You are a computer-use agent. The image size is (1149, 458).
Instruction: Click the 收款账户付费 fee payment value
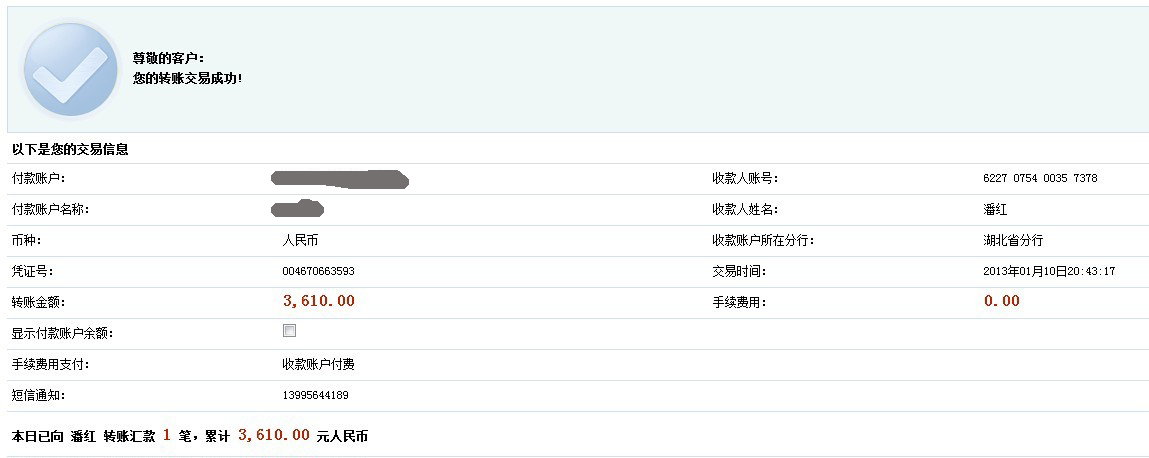pyautogui.click(x=319, y=364)
